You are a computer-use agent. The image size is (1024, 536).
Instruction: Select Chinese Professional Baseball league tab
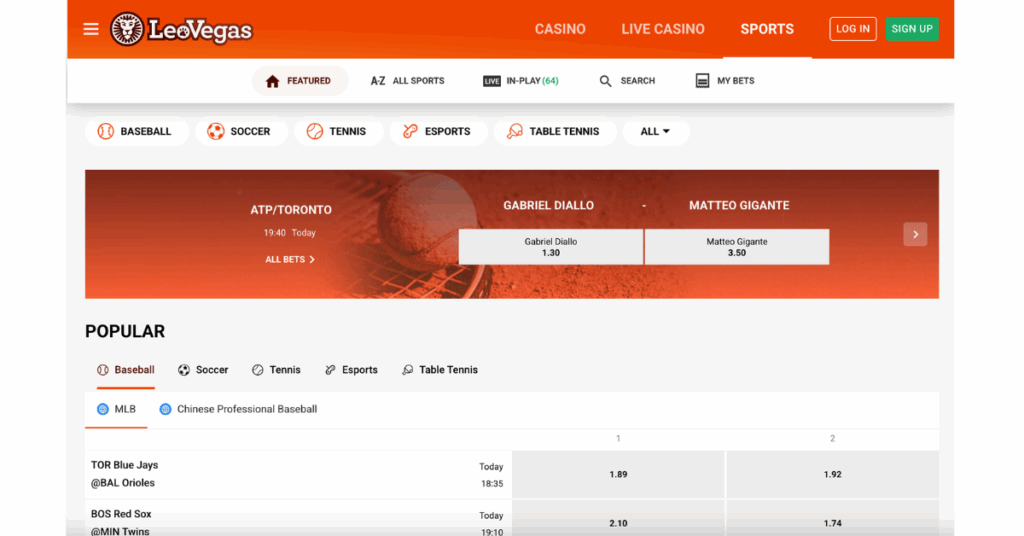click(x=238, y=409)
